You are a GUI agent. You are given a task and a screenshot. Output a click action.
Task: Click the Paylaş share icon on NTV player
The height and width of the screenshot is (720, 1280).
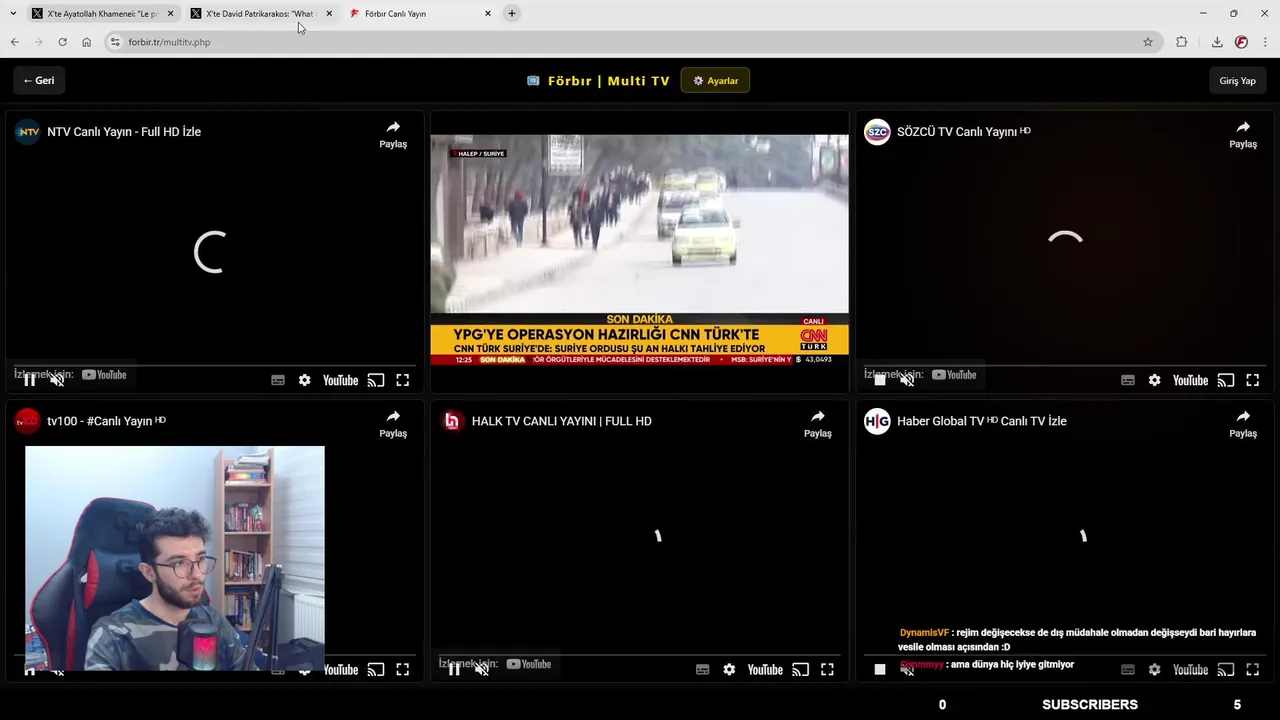click(393, 134)
